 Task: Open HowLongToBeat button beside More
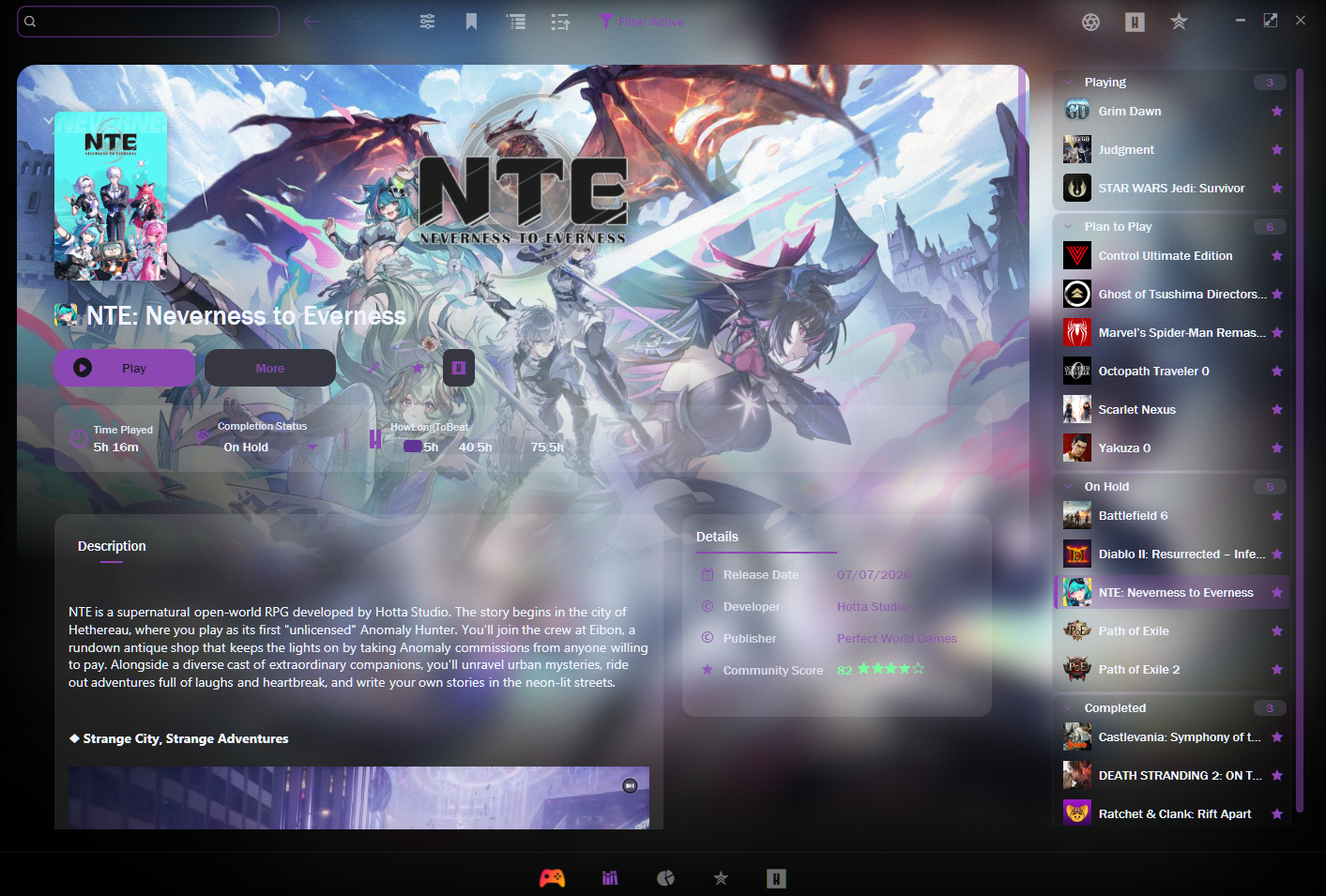coord(459,368)
